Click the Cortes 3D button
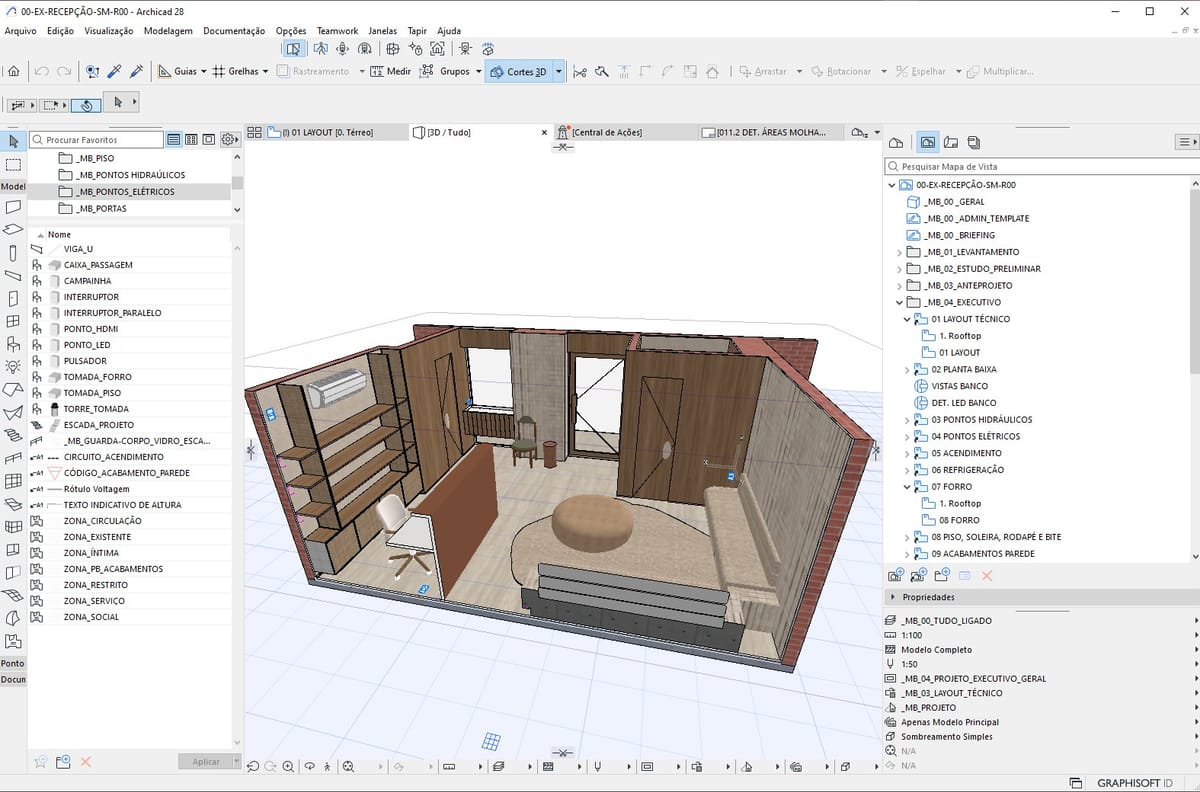This screenshot has width=1200, height=792. tap(517, 71)
